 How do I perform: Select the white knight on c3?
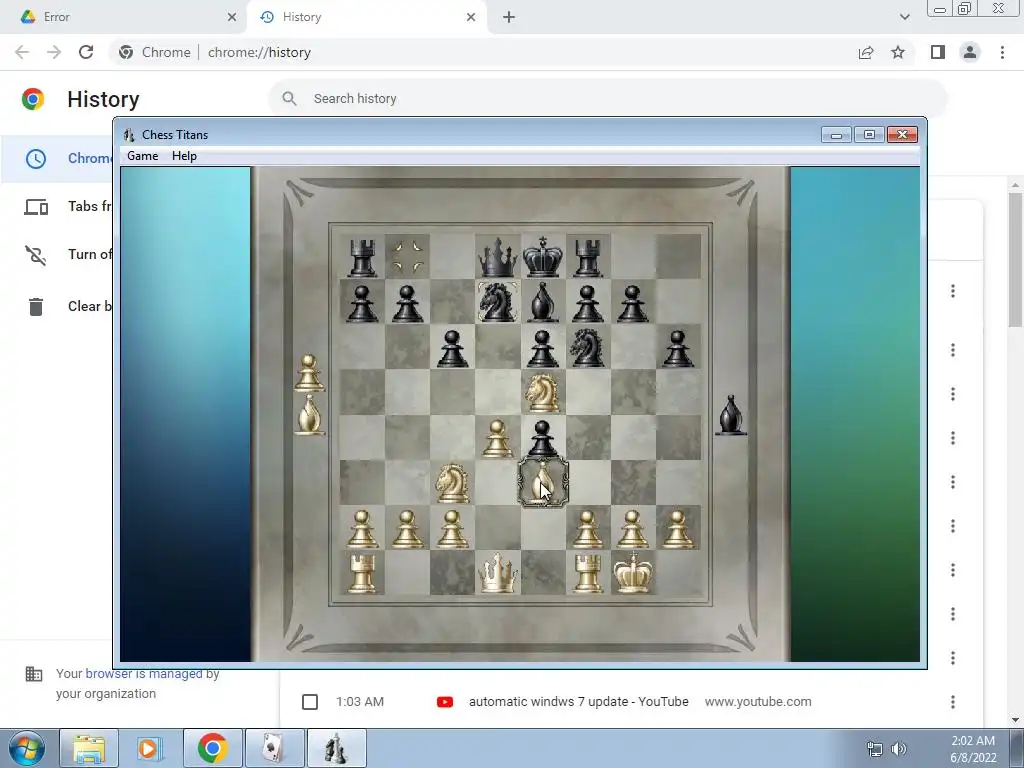[453, 483]
